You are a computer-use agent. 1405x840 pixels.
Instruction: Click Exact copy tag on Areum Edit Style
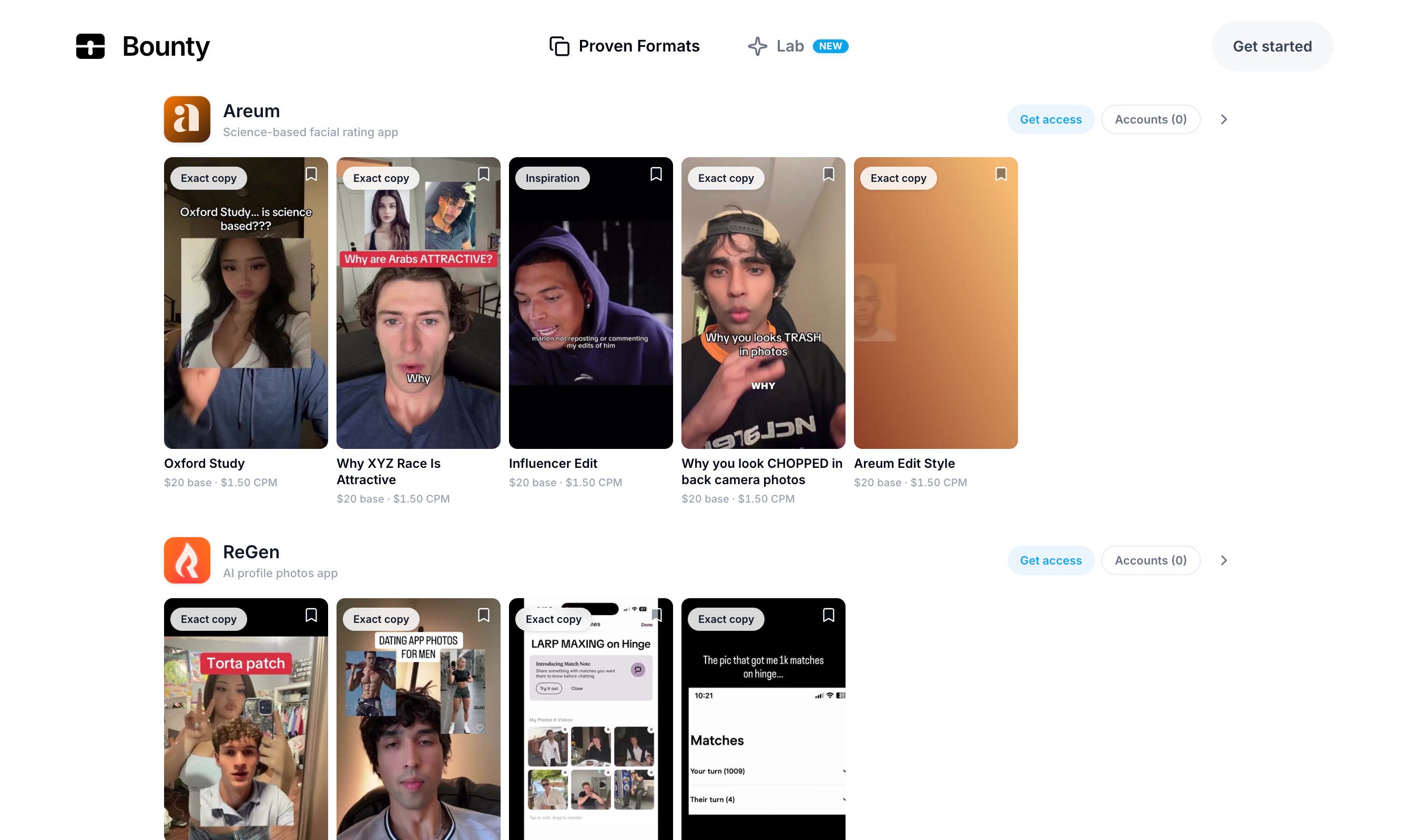898,178
